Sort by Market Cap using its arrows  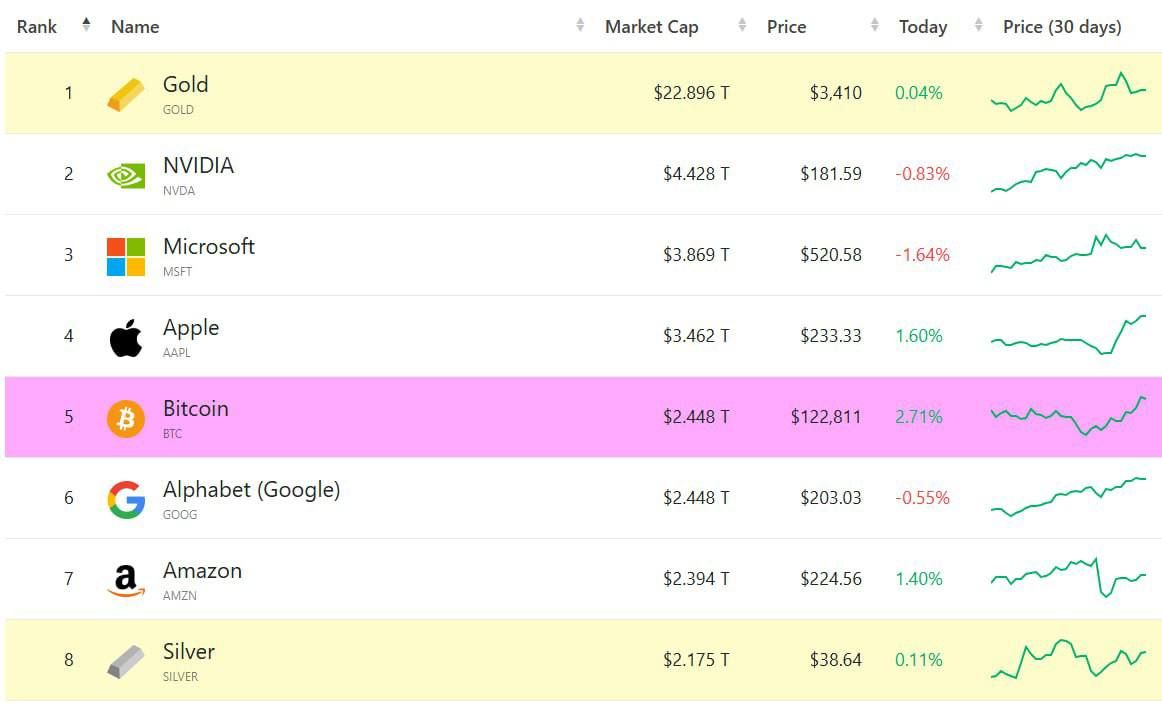point(742,25)
